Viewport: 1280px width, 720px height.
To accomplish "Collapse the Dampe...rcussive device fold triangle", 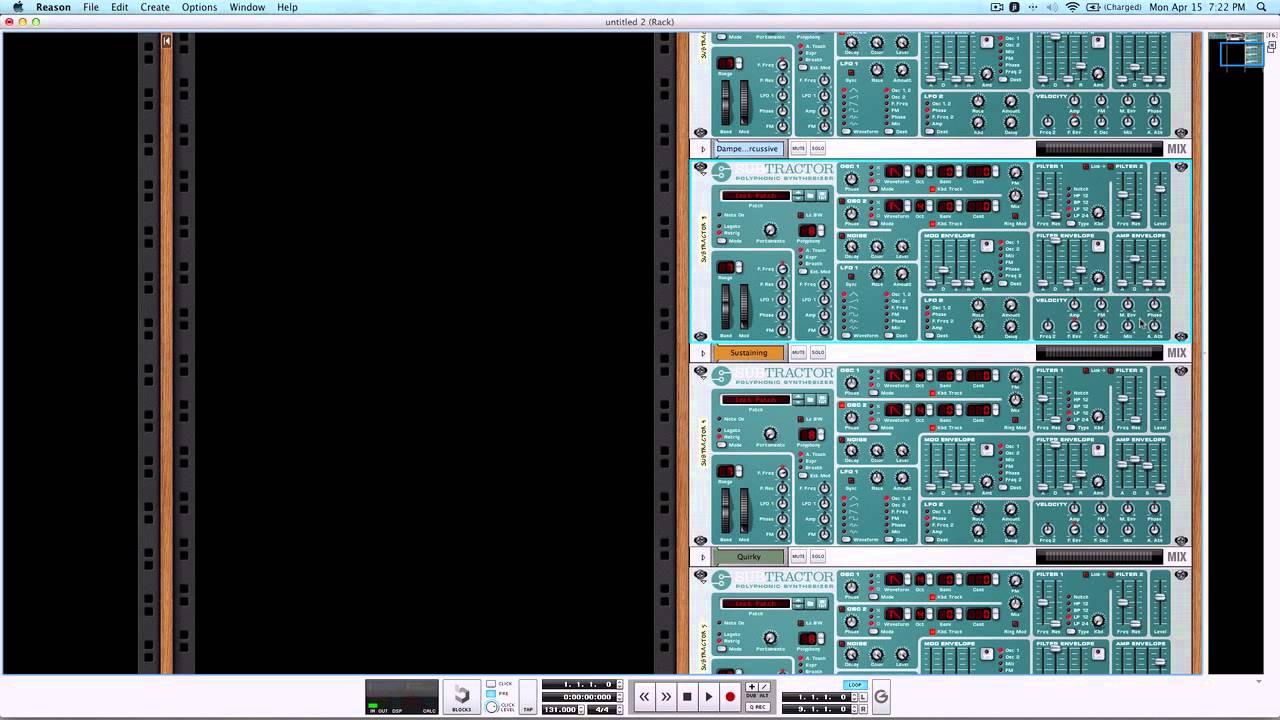I will pyautogui.click(x=703, y=149).
